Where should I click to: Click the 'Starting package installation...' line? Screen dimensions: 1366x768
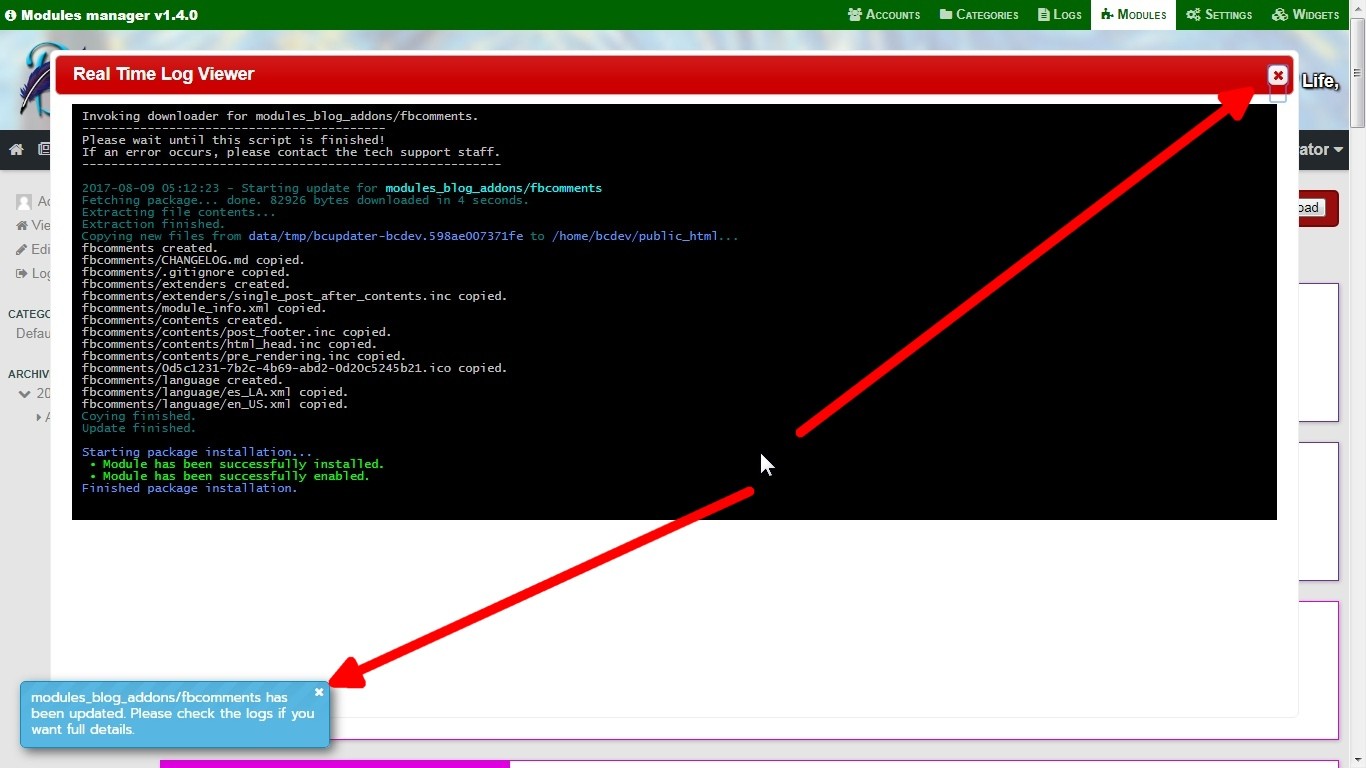click(x=197, y=452)
